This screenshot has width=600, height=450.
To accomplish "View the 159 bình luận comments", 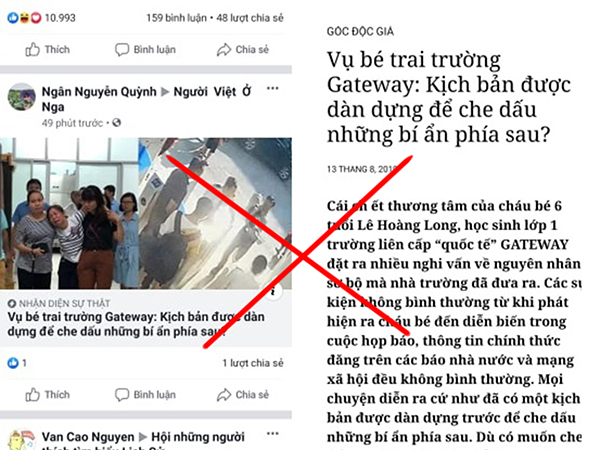I will [176, 18].
